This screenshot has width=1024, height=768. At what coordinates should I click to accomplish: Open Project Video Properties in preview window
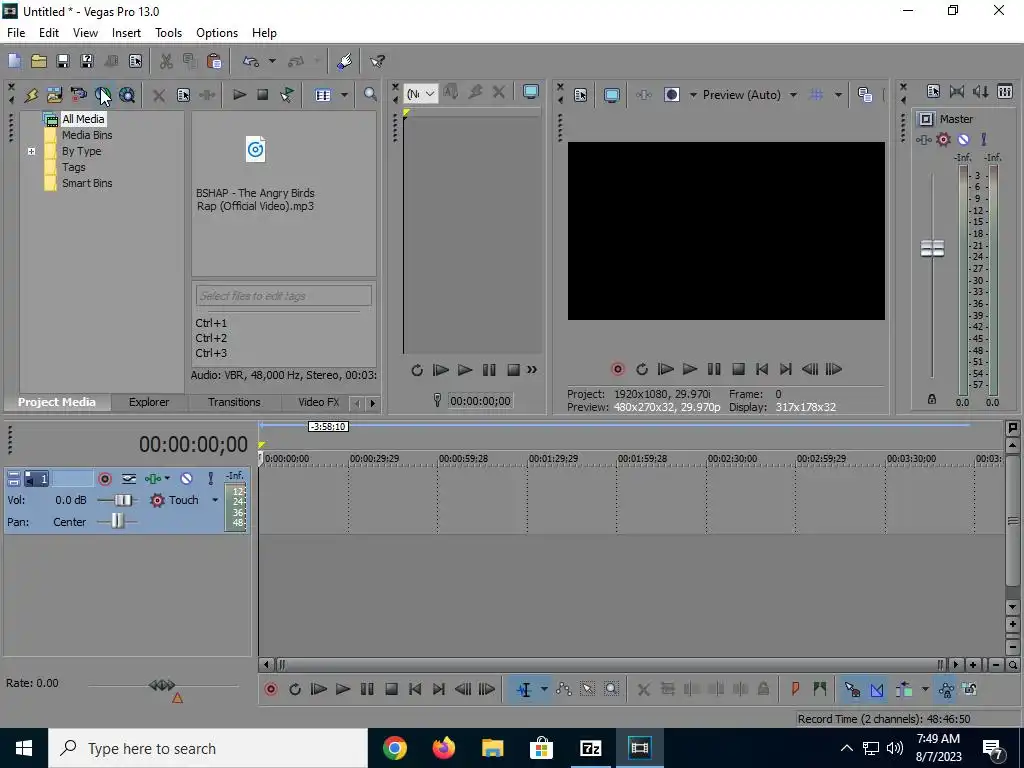pyautogui.click(x=581, y=95)
